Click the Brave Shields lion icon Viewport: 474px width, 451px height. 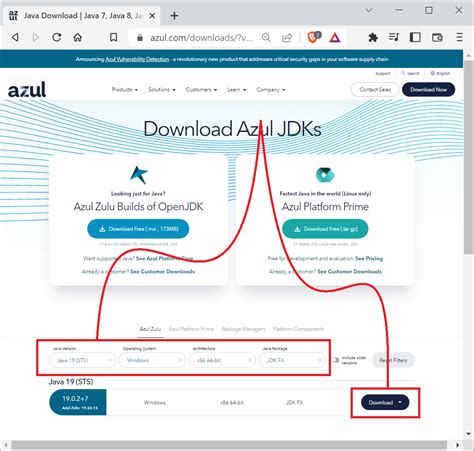click(x=312, y=37)
